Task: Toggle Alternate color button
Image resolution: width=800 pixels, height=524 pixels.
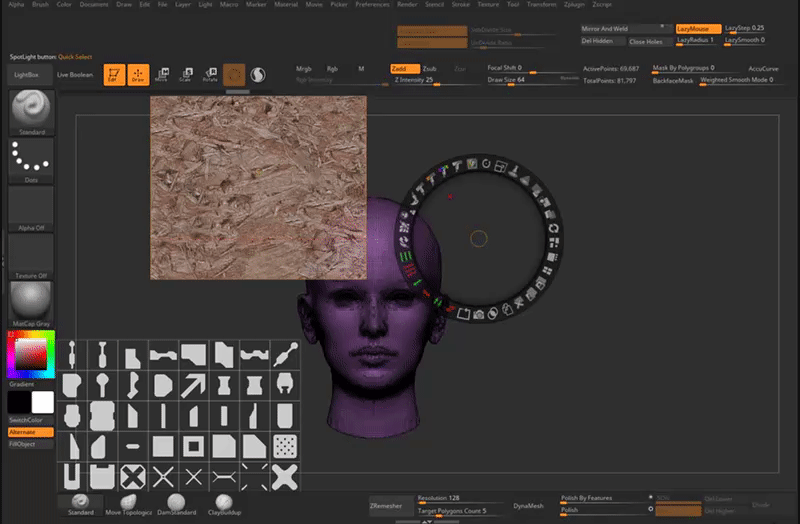Action: pyautogui.click(x=31, y=432)
